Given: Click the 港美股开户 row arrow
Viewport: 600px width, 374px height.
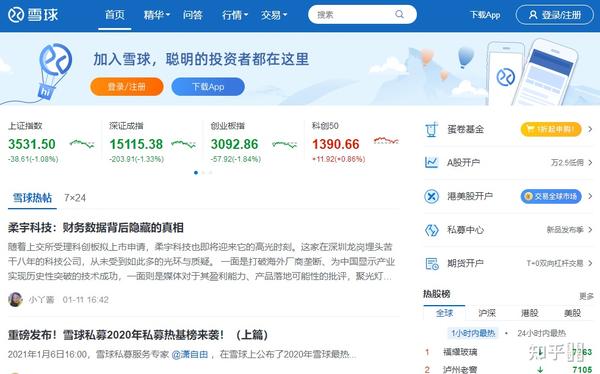Looking at the screenshot, I should coord(590,196).
